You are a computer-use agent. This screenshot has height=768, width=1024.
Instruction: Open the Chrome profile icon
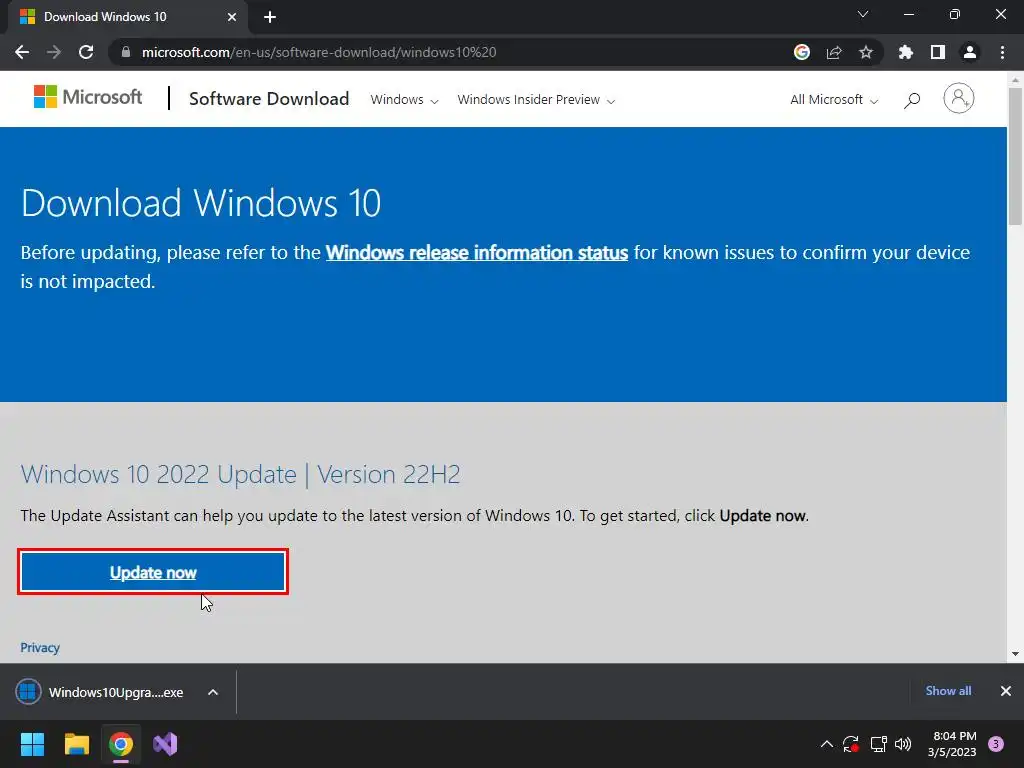(x=970, y=52)
